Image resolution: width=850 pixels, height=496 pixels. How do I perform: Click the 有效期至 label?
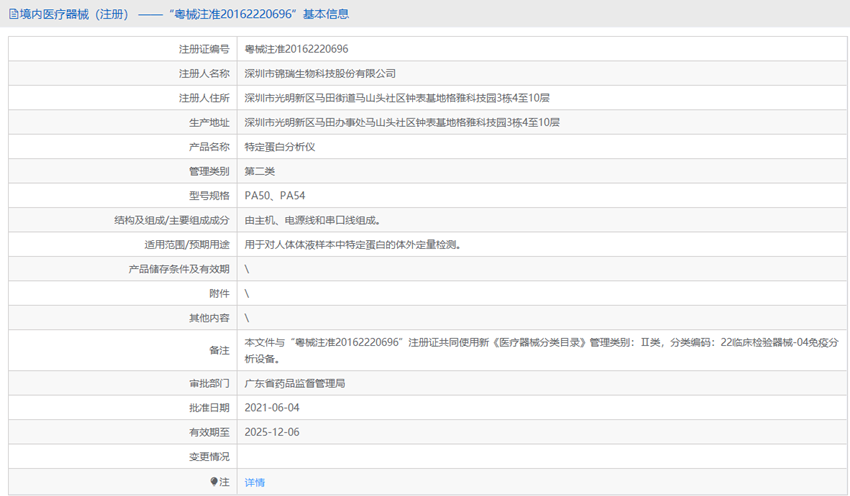(x=209, y=432)
